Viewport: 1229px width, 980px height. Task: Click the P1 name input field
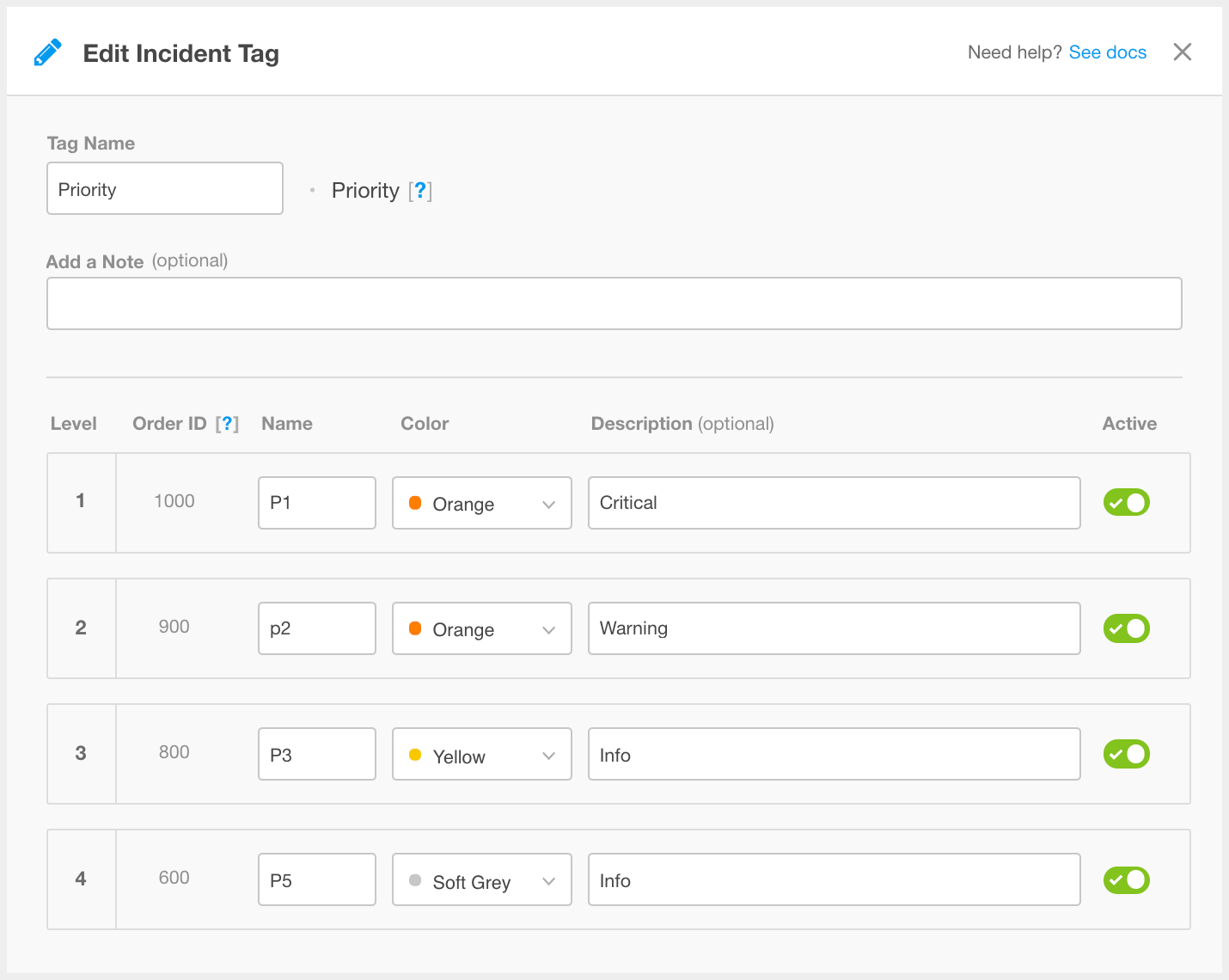click(316, 503)
